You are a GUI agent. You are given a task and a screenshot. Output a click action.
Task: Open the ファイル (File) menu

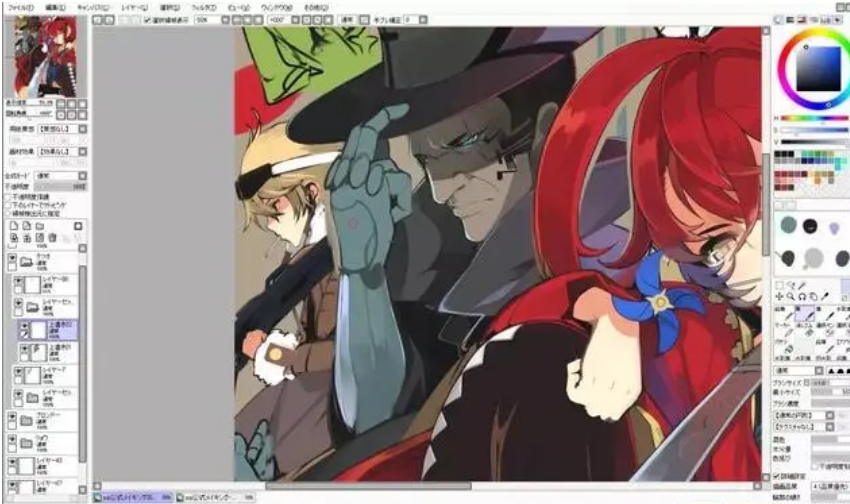click(21, 8)
